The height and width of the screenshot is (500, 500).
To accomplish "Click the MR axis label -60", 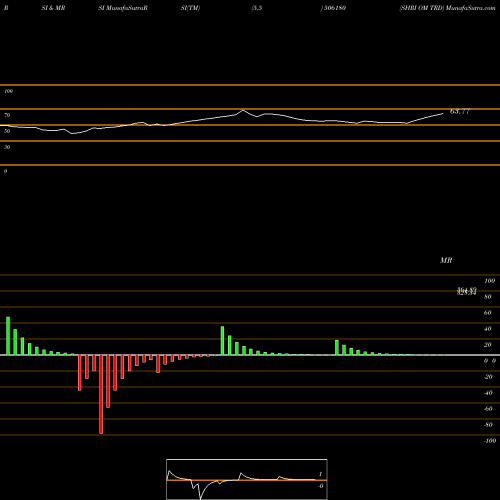I will pos(488,409).
